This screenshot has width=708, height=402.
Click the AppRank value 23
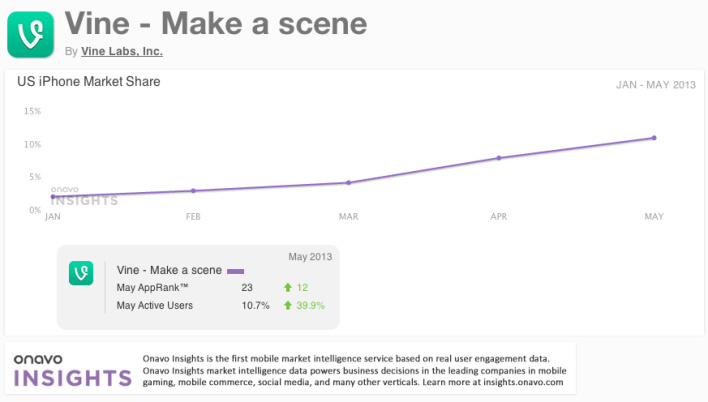click(x=247, y=288)
